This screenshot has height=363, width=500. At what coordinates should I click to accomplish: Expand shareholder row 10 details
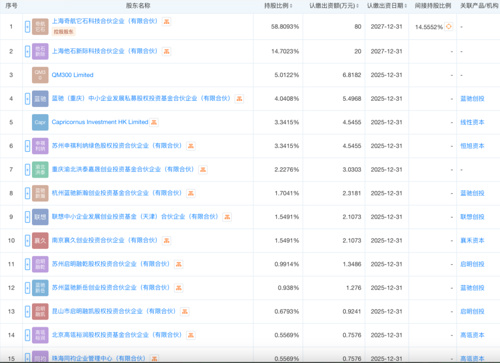point(27,240)
